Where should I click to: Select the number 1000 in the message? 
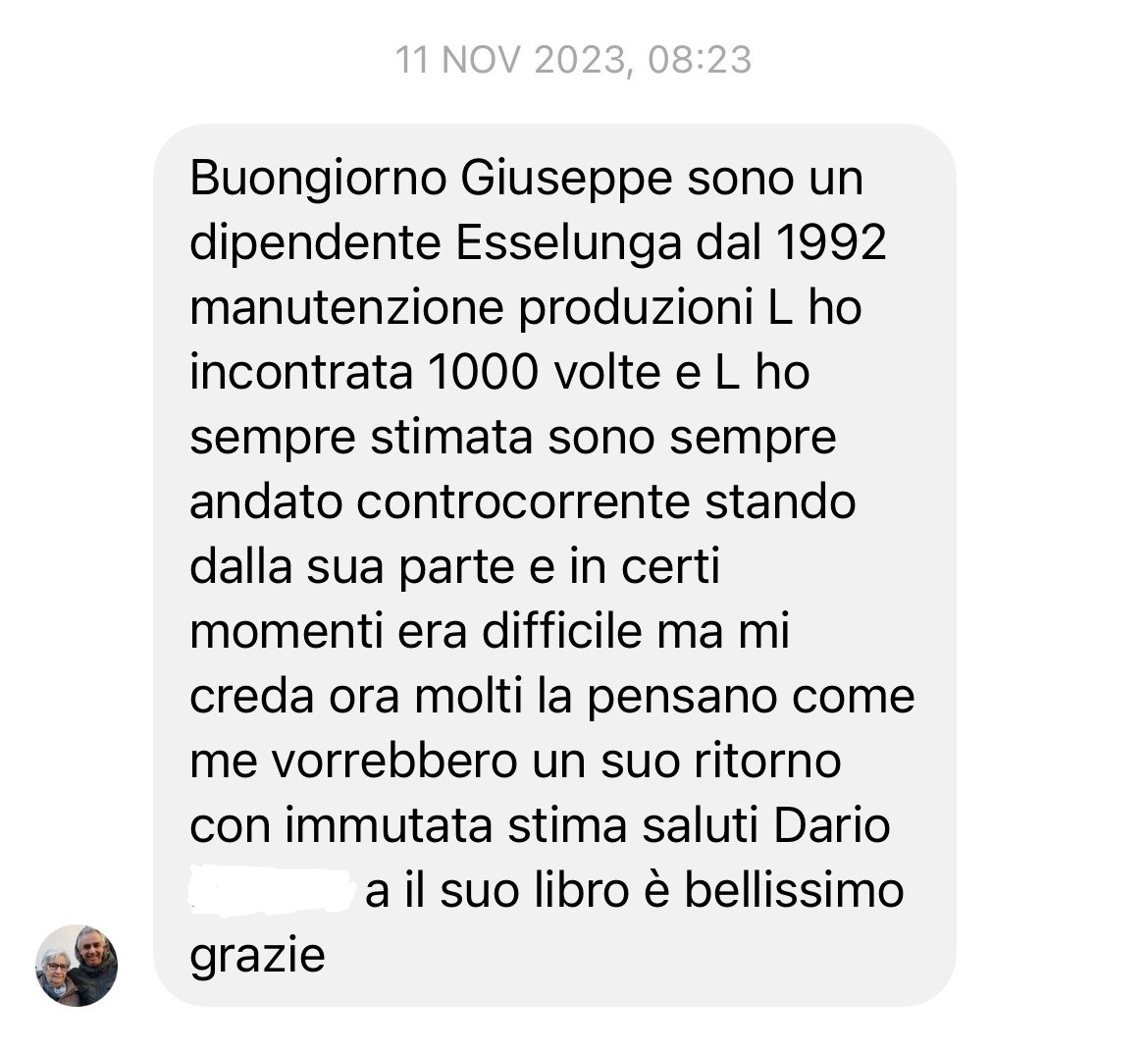click(x=483, y=372)
